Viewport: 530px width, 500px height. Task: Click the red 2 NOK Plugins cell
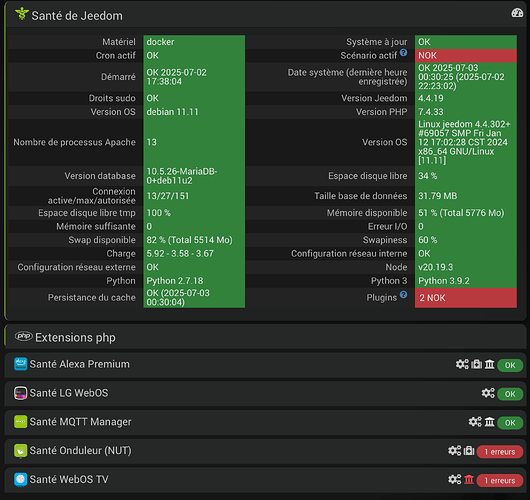click(x=465, y=298)
